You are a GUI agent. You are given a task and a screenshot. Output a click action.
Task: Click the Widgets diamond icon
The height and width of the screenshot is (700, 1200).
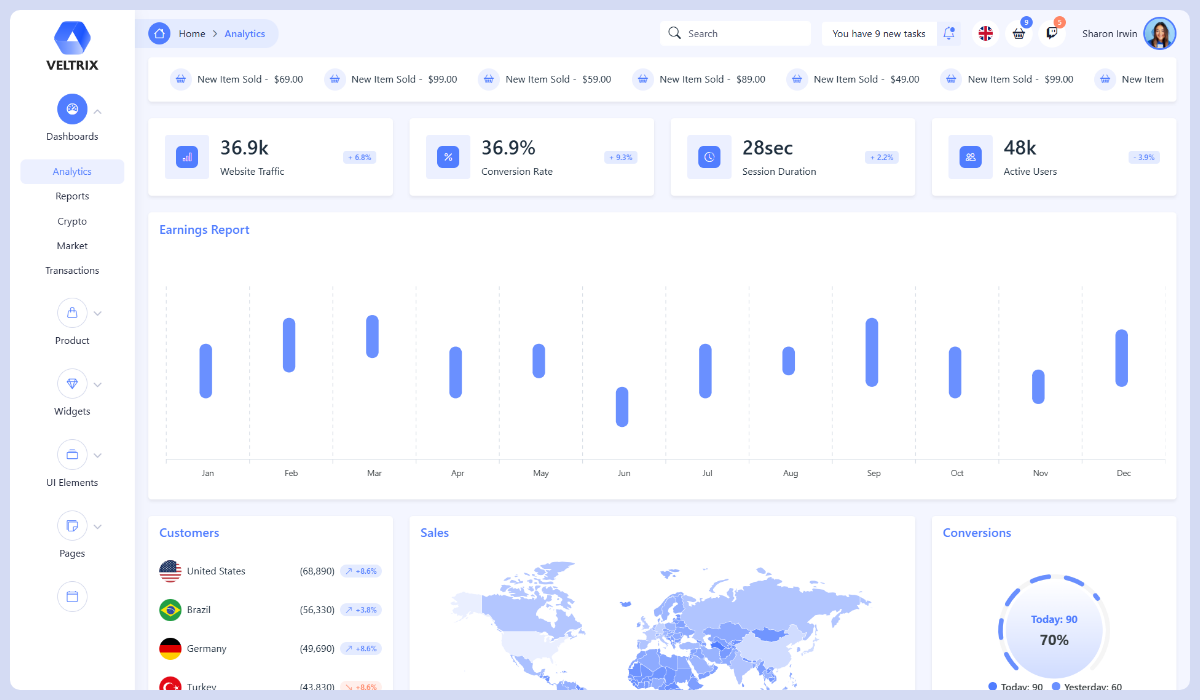click(x=70, y=383)
